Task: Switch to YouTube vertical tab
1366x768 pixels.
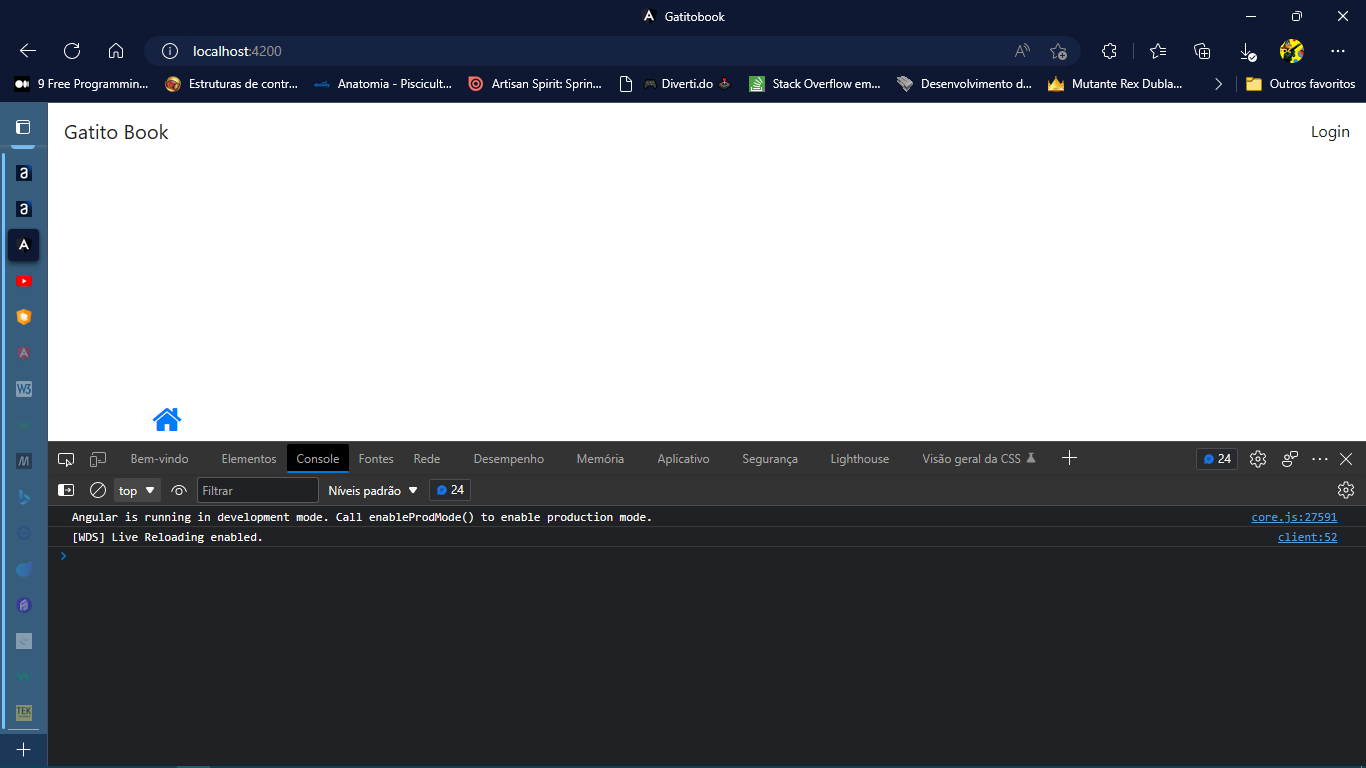Action: [x=24, y=281]
